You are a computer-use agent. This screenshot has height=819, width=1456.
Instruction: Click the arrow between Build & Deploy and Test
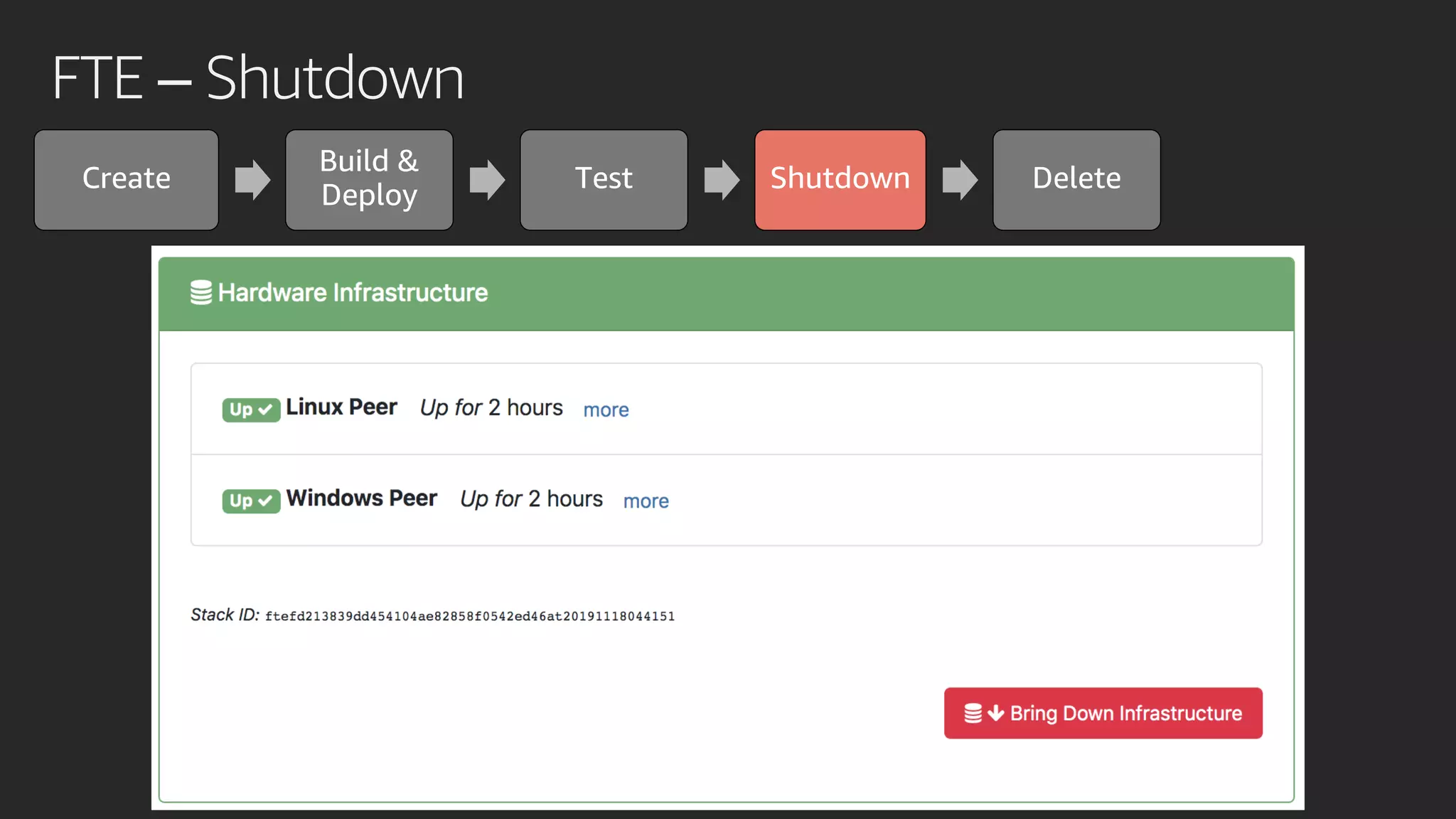point(487,180)
